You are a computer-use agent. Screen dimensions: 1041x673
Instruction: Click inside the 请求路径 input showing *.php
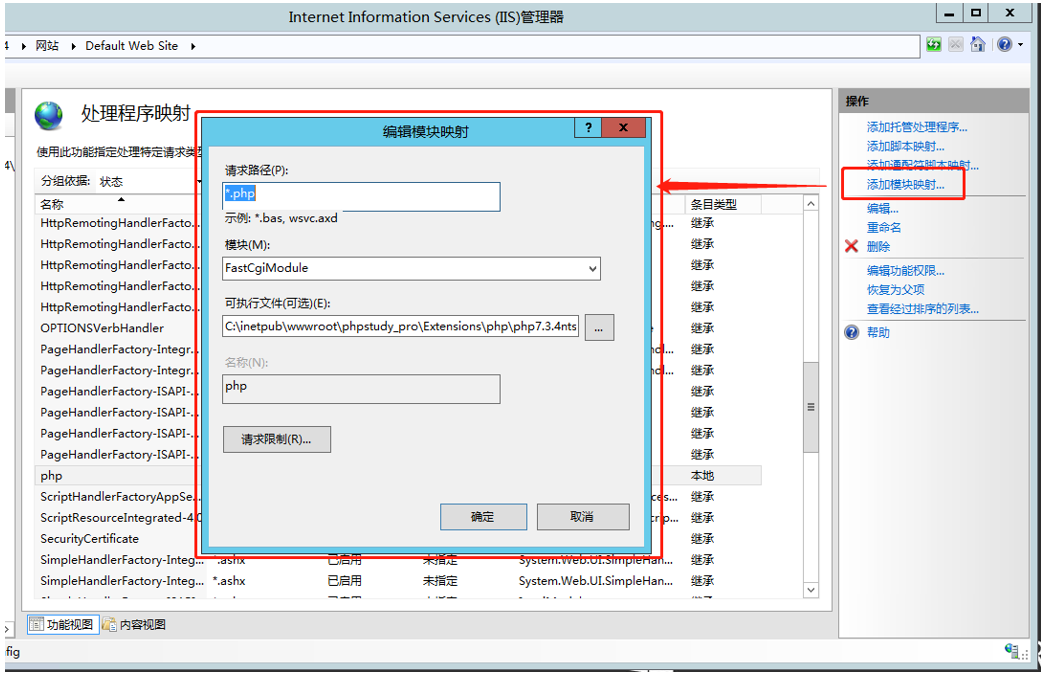click(360, 197)
